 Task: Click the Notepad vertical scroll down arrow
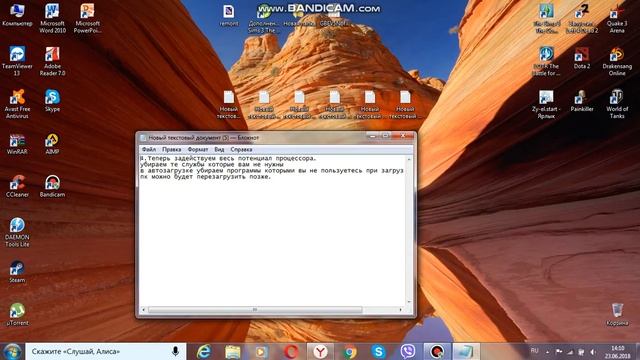(409, 302)
